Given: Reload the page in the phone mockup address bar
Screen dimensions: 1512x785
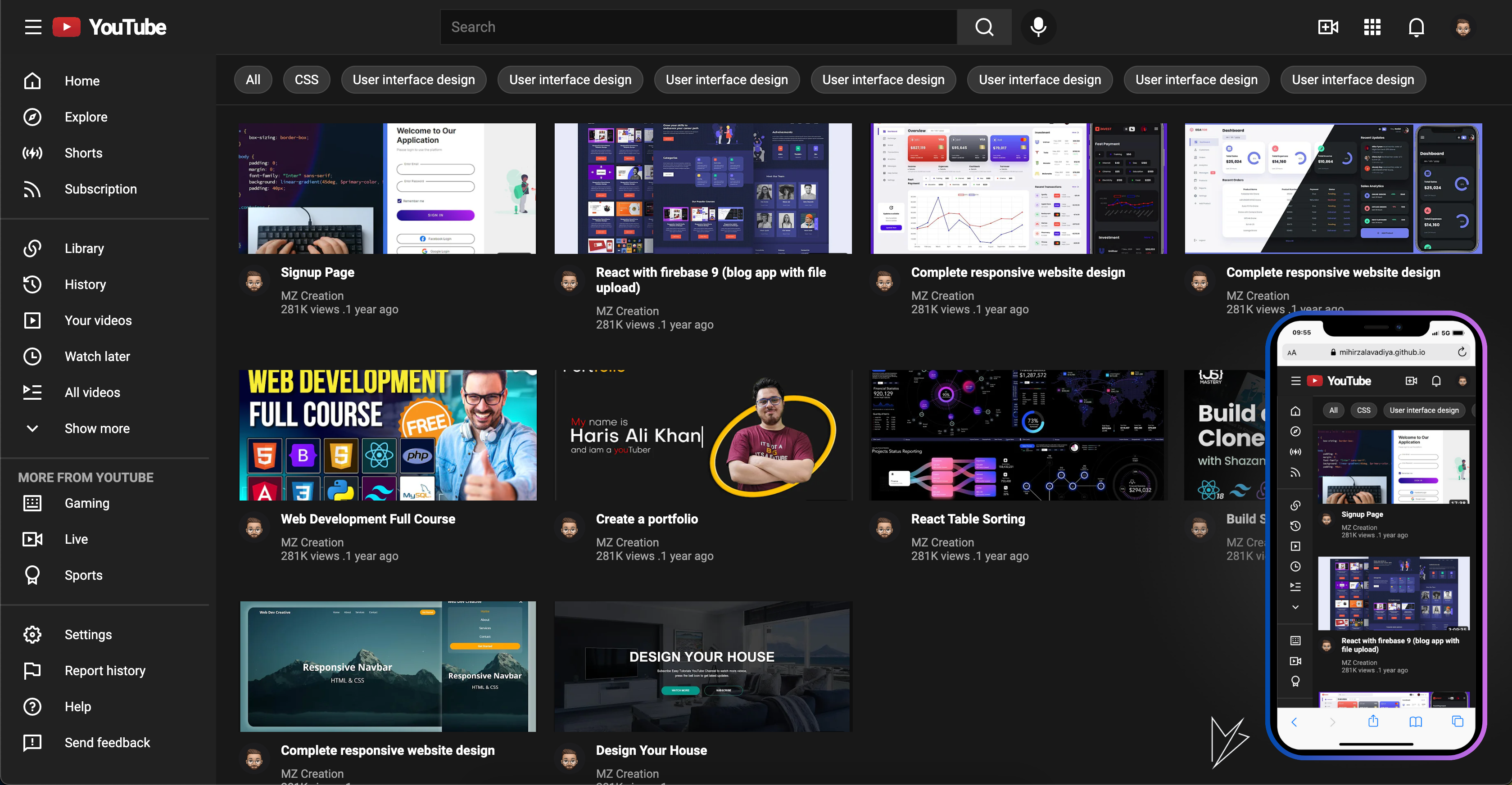Looking at the screenshot, I should click(1462, 352).
